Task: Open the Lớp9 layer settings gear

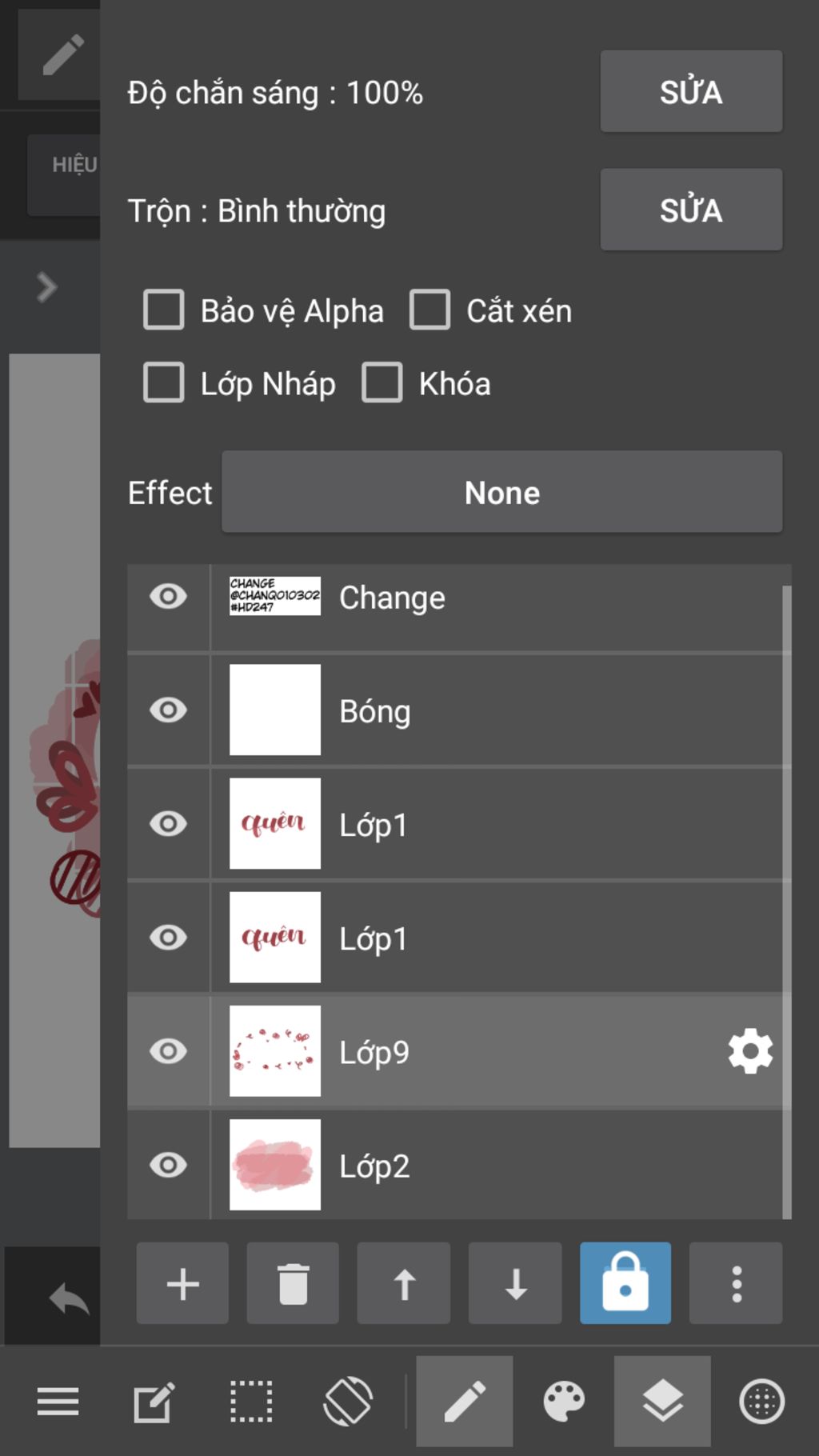Action: click(750, 1051)
